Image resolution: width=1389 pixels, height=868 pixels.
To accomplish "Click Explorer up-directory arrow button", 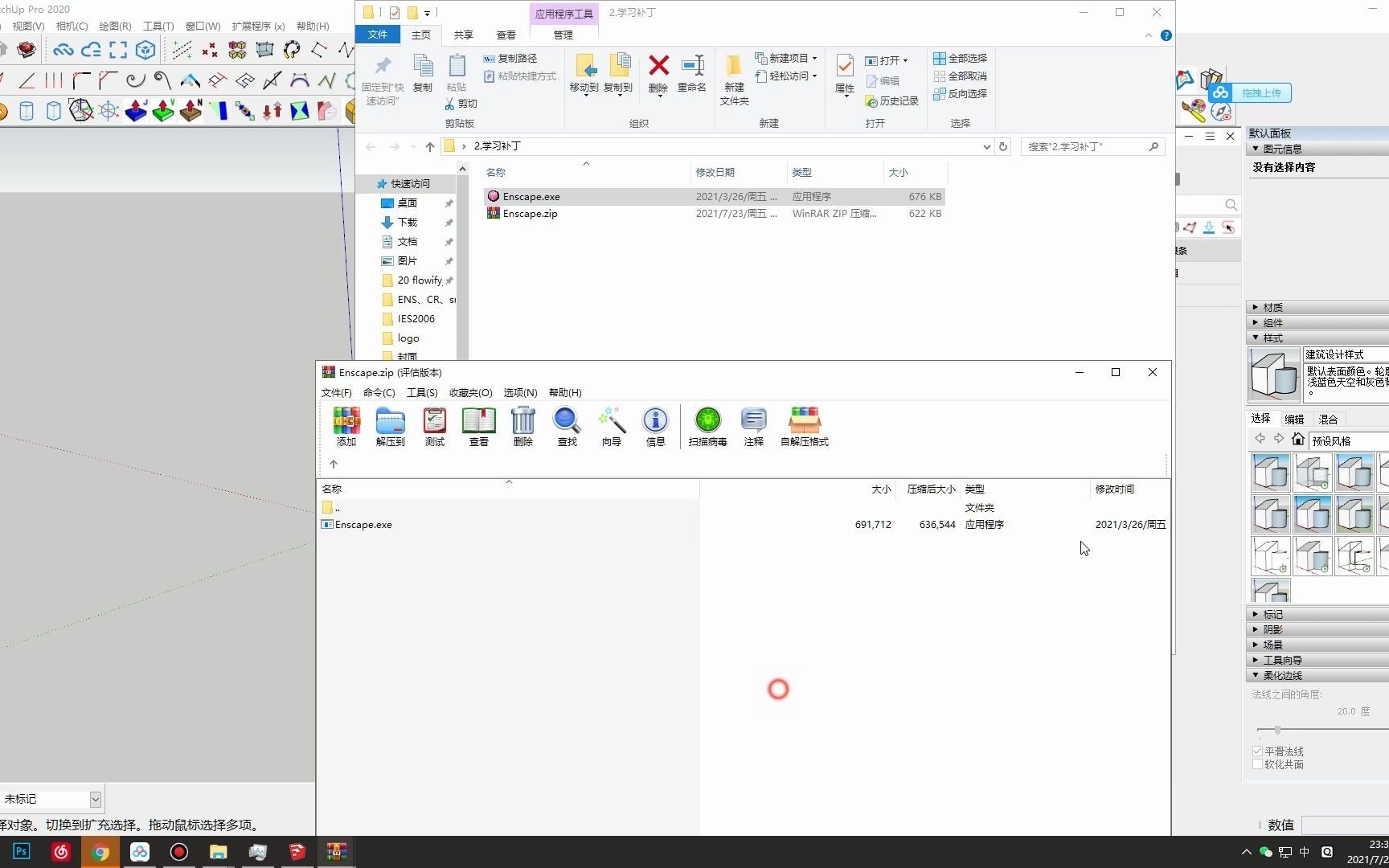I will tap(430, 146).
